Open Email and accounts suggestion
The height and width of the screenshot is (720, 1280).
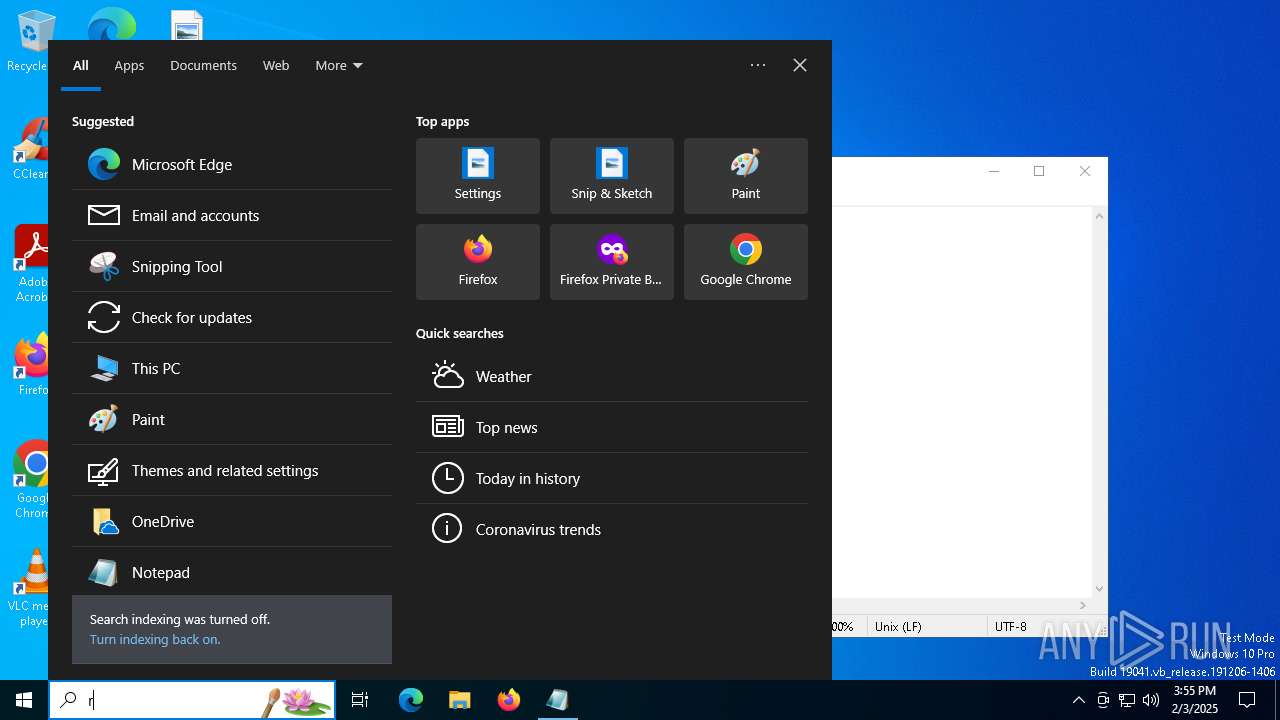click(232, 215)
